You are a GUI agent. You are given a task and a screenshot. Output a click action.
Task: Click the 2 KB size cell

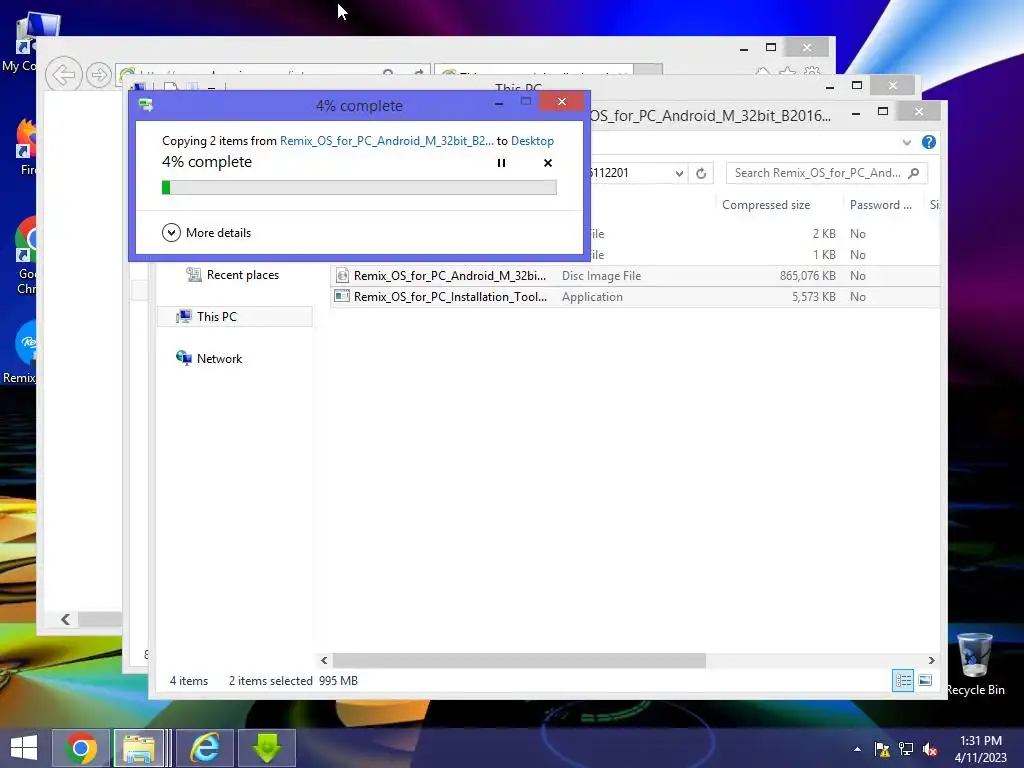(824, 234)
